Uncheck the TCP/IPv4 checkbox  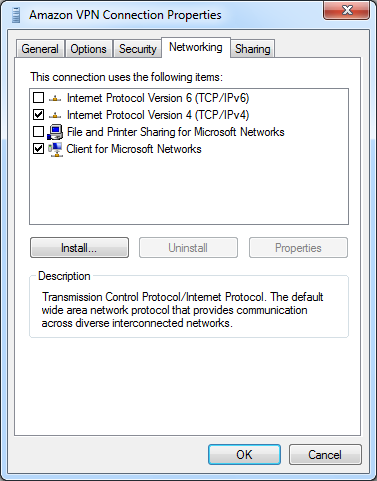click(38, 115)
